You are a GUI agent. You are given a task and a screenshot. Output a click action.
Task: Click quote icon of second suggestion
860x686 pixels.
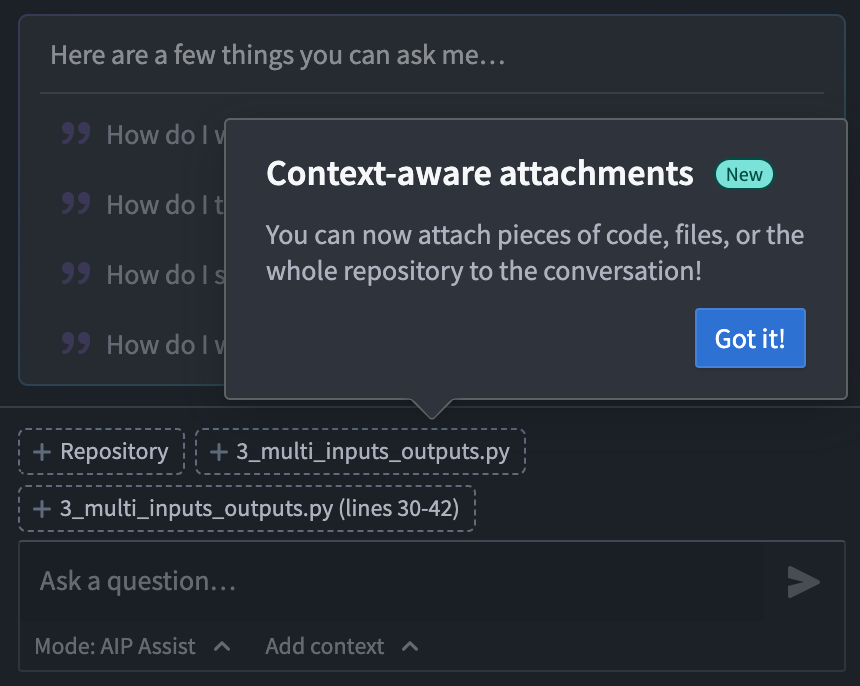(76, 203)
